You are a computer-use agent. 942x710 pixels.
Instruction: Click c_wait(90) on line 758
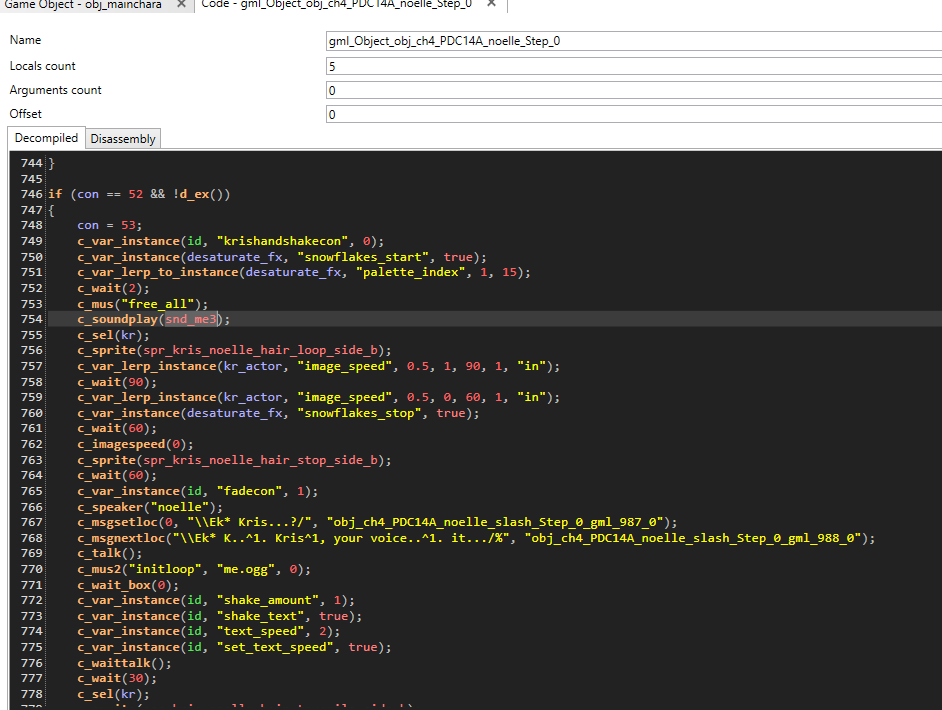click(x=117, y=382)
